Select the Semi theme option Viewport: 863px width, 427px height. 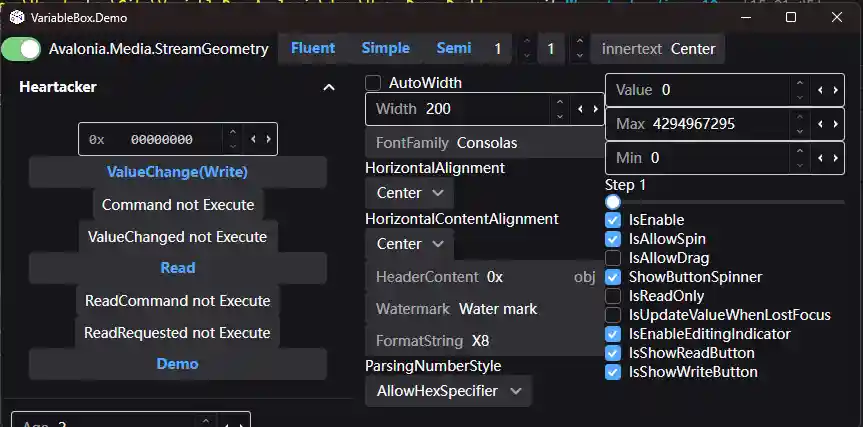454,48
